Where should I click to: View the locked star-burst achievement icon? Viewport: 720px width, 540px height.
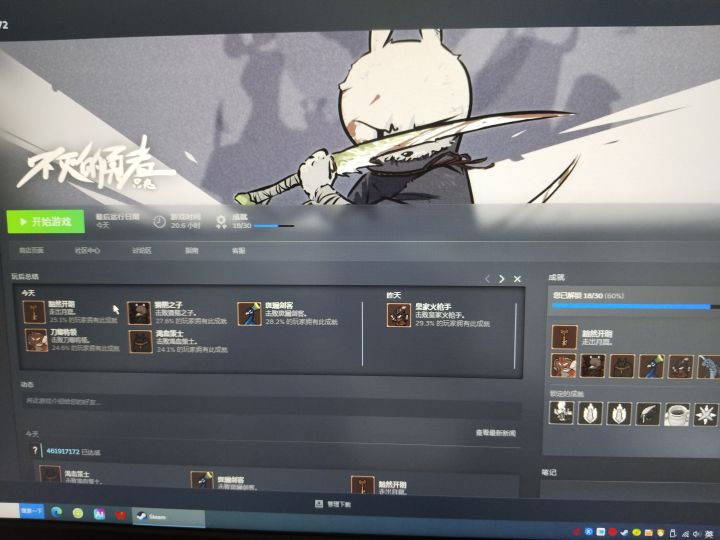tap(706, 415)
